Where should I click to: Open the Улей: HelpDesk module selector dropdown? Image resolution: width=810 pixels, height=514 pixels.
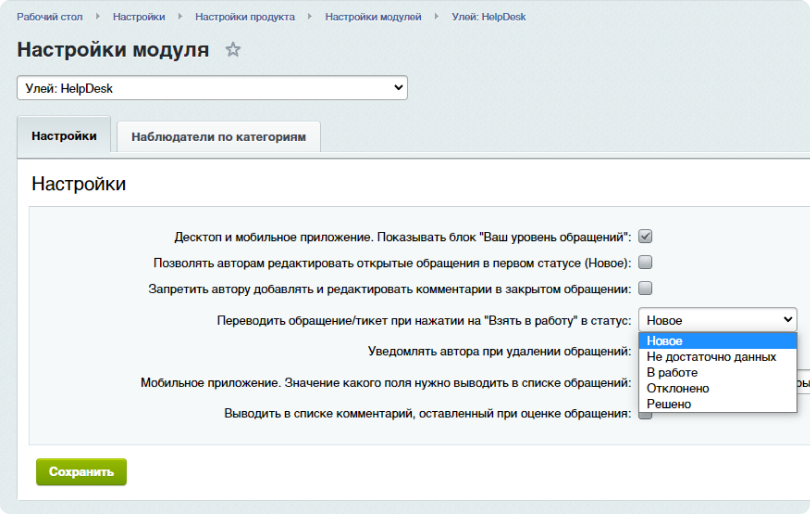212,88
